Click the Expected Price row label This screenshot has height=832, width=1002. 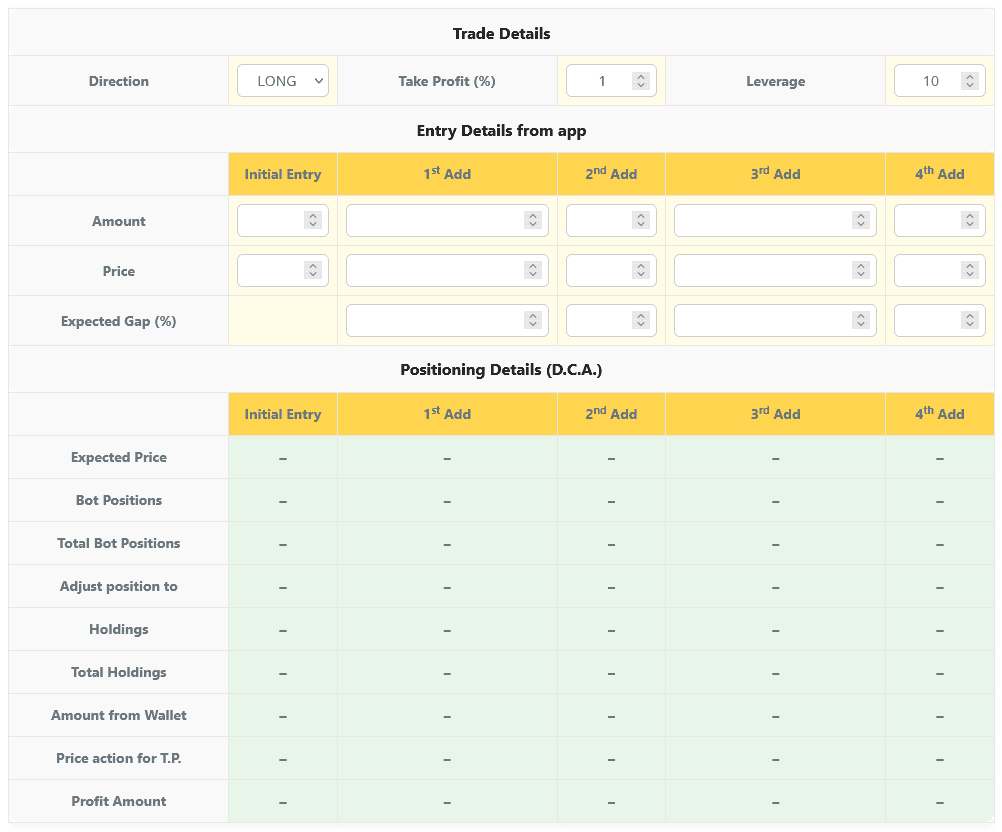(x=118, y=457)
